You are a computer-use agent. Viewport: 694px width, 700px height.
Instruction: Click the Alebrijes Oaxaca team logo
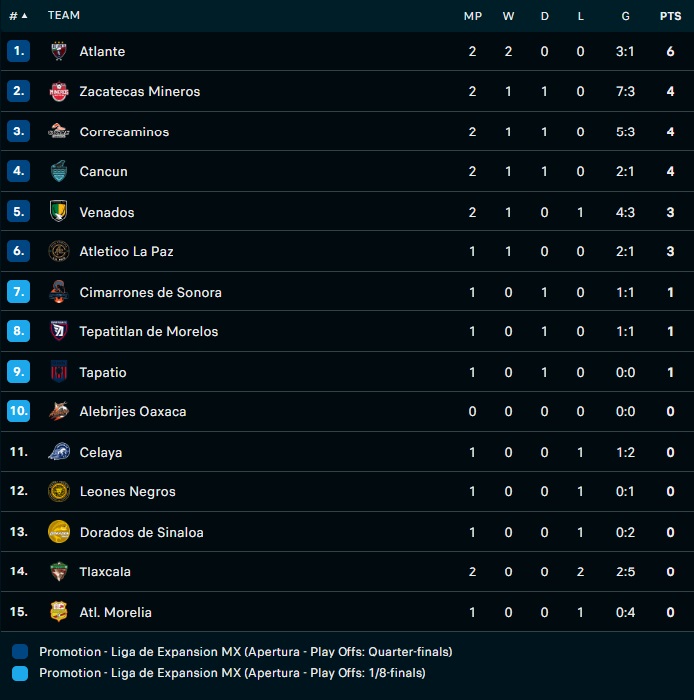pyautogui.click(x=59, y=411)
